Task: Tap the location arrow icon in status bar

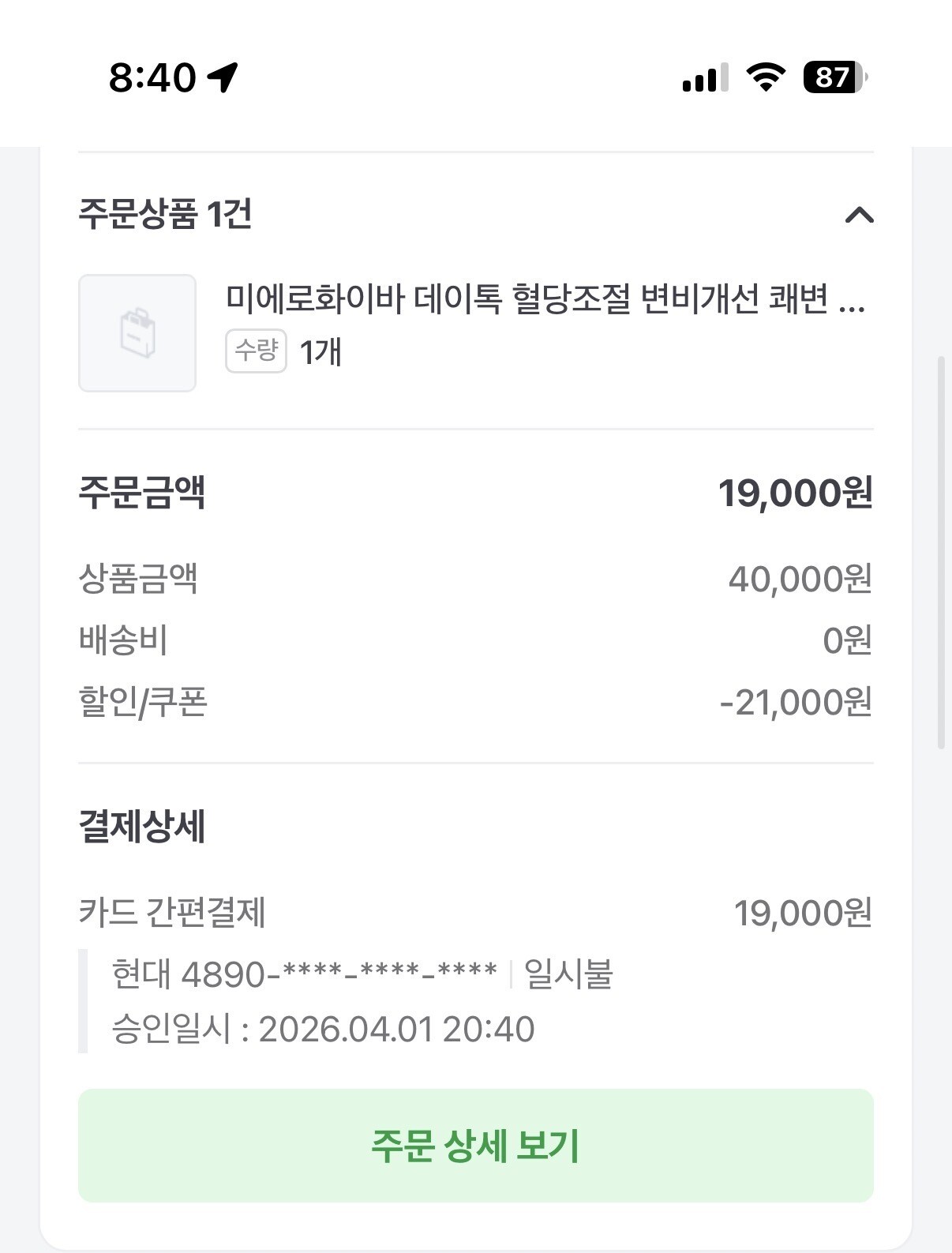Action: click(223, 77)
